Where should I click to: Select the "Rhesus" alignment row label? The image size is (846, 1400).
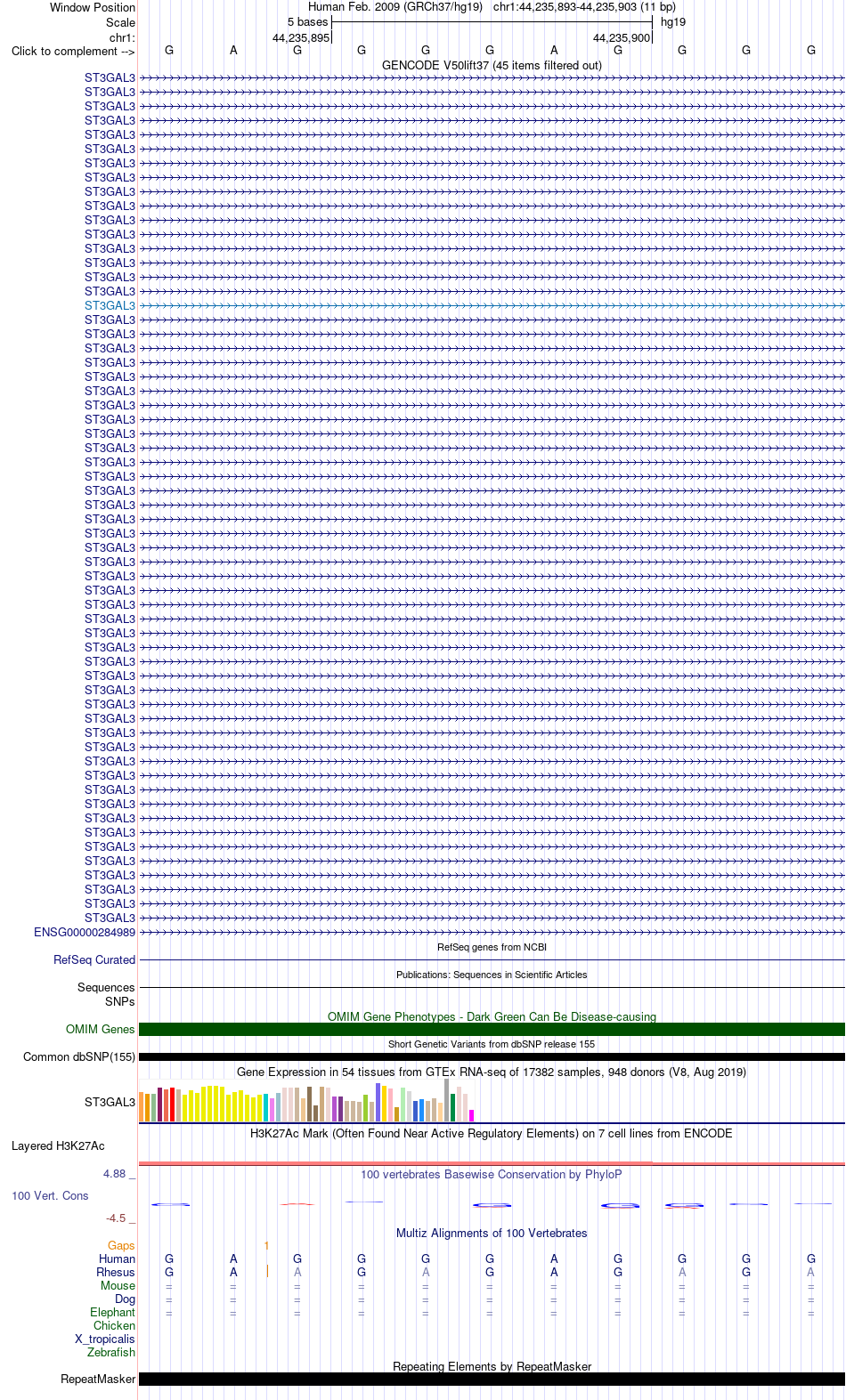click(116, 1272)
